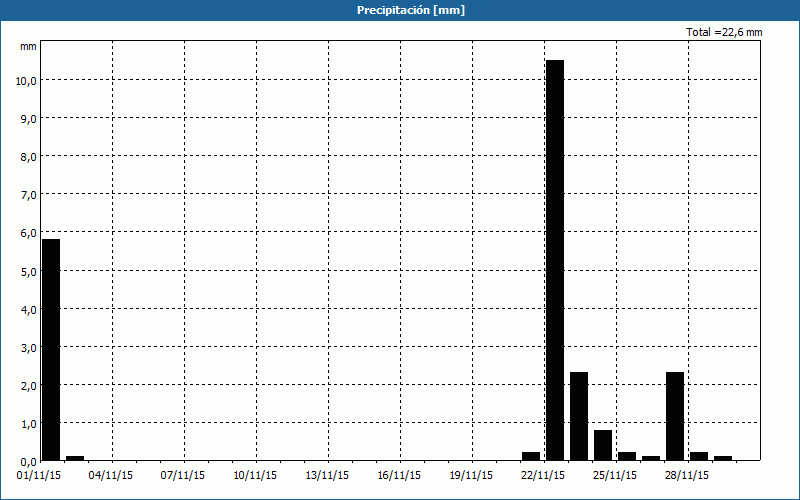800x500 pixels.
Task: Click x-axis label 19/11/15
Action: coord(471,476)
